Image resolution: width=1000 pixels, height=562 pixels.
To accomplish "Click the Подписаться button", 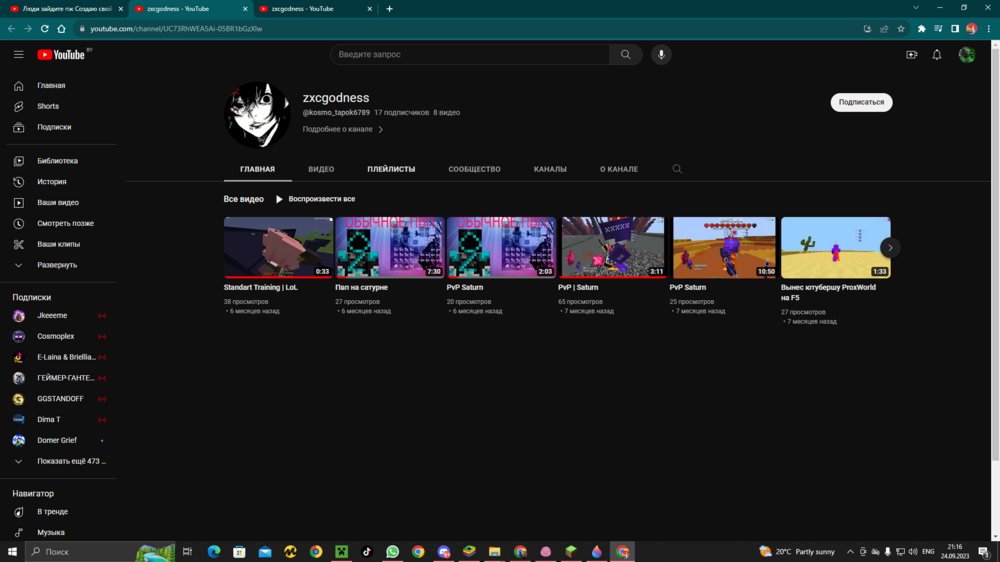I will [x=861, y=102].
